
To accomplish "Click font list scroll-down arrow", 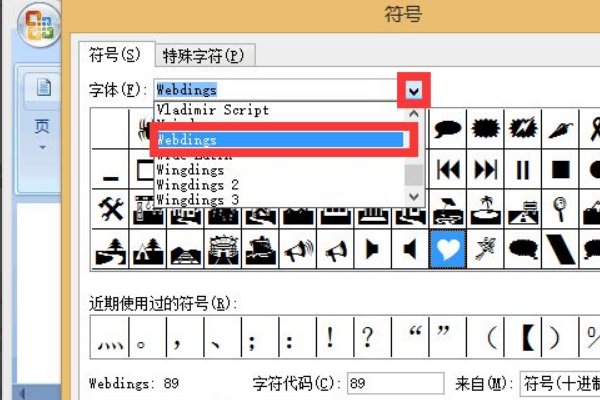I will click(x=414, y=197).
